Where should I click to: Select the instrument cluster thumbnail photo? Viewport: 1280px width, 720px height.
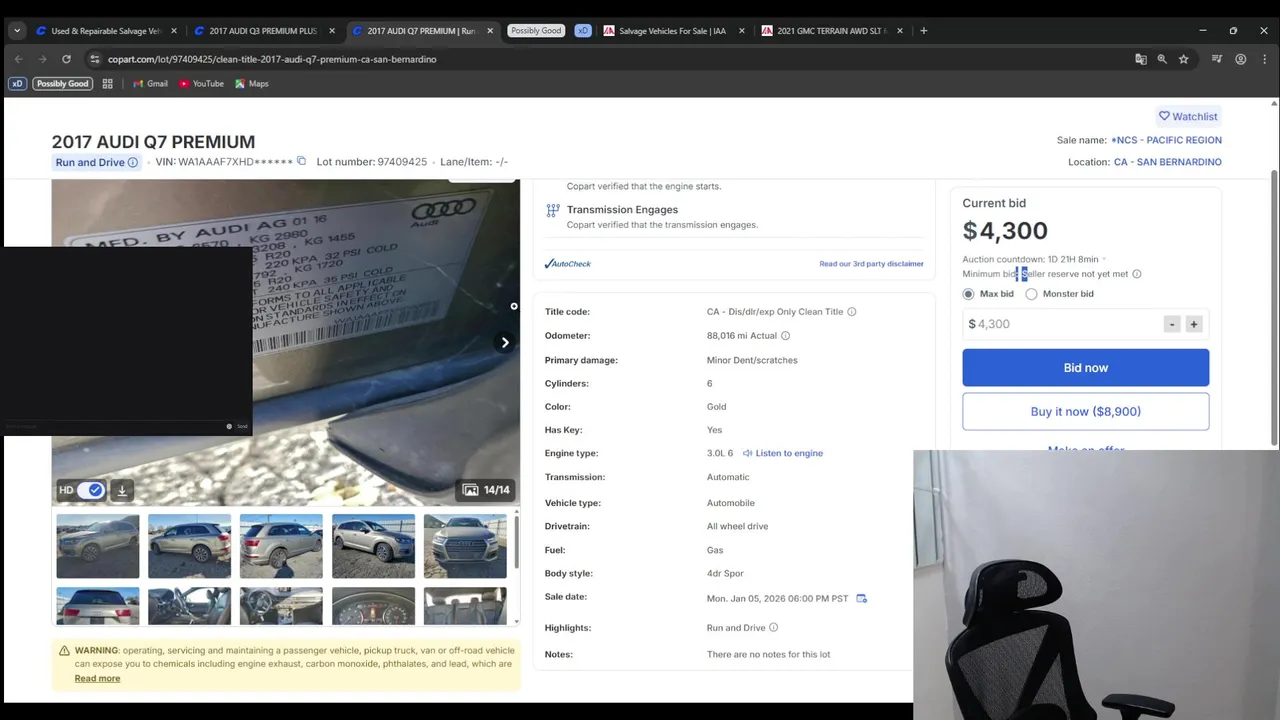(373, 606)
